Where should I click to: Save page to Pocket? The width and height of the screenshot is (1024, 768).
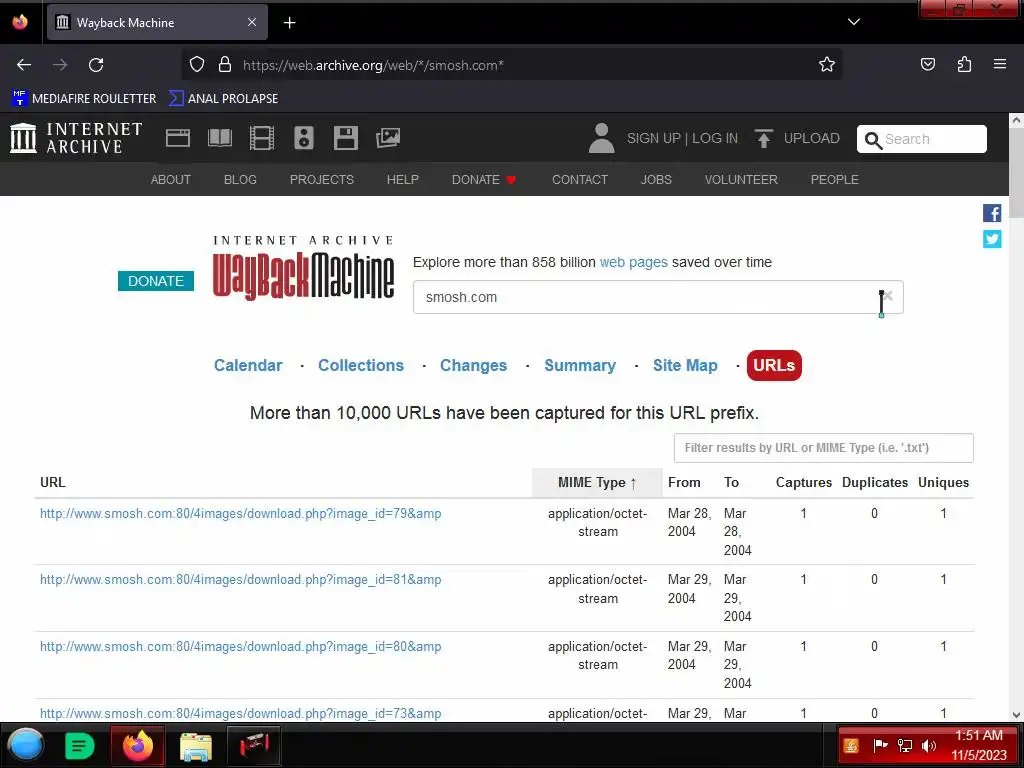click(x=927, y=65)
